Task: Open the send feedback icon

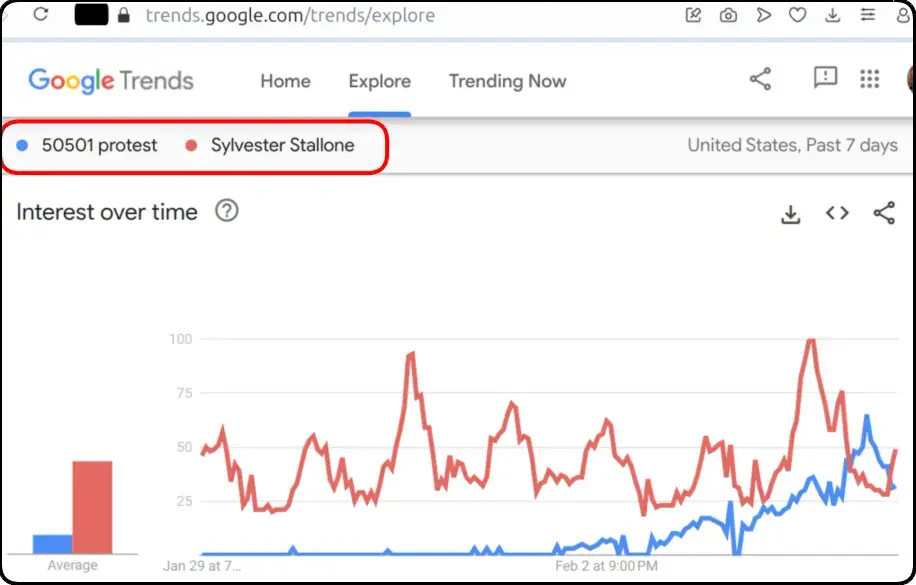Action: (825, 78)
